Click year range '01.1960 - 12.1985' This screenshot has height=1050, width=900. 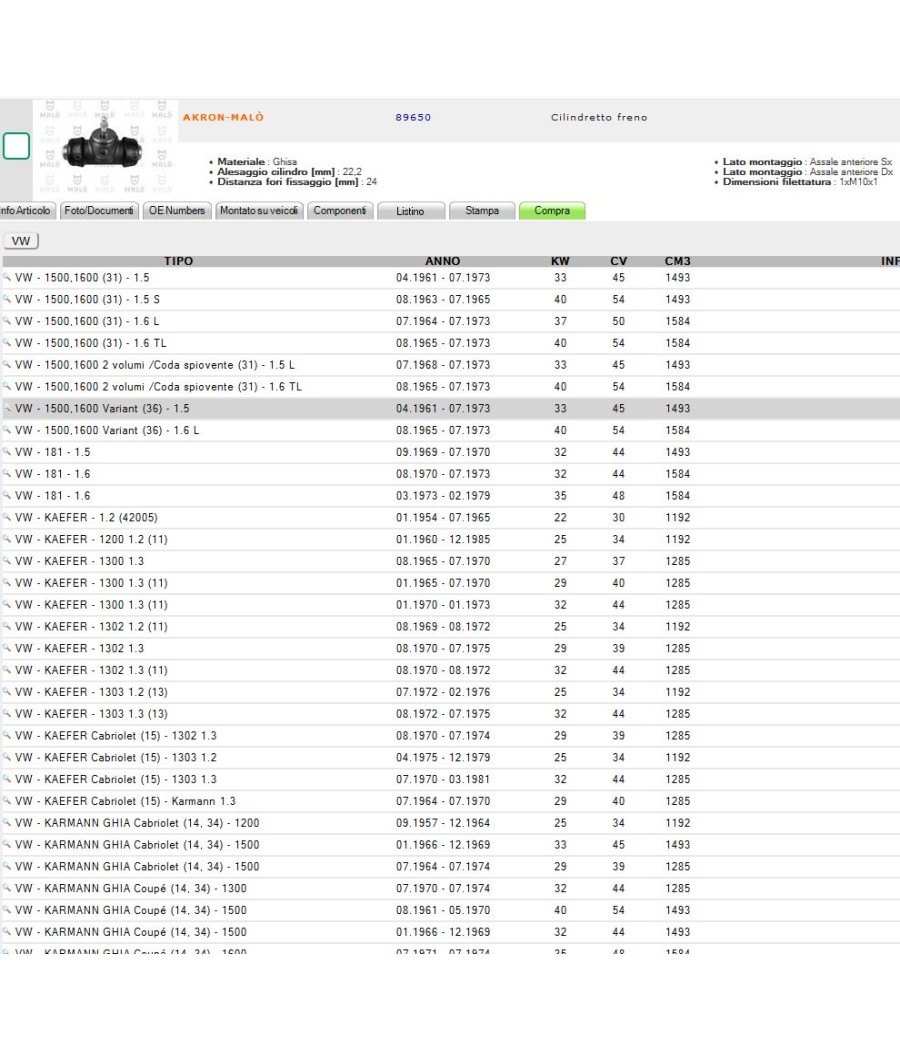coord(443,539)
